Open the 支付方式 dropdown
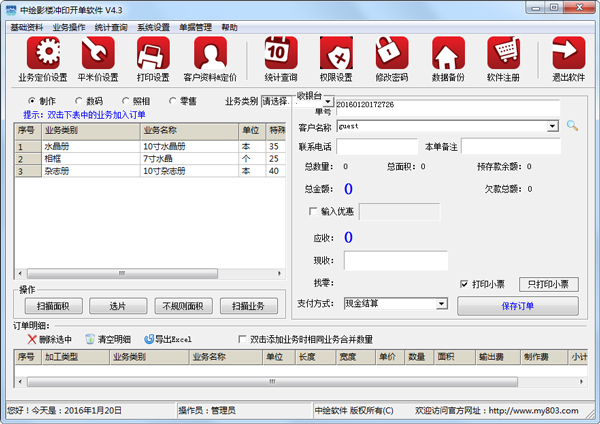Viewport: 600px width, 424px height. [442, 303]
